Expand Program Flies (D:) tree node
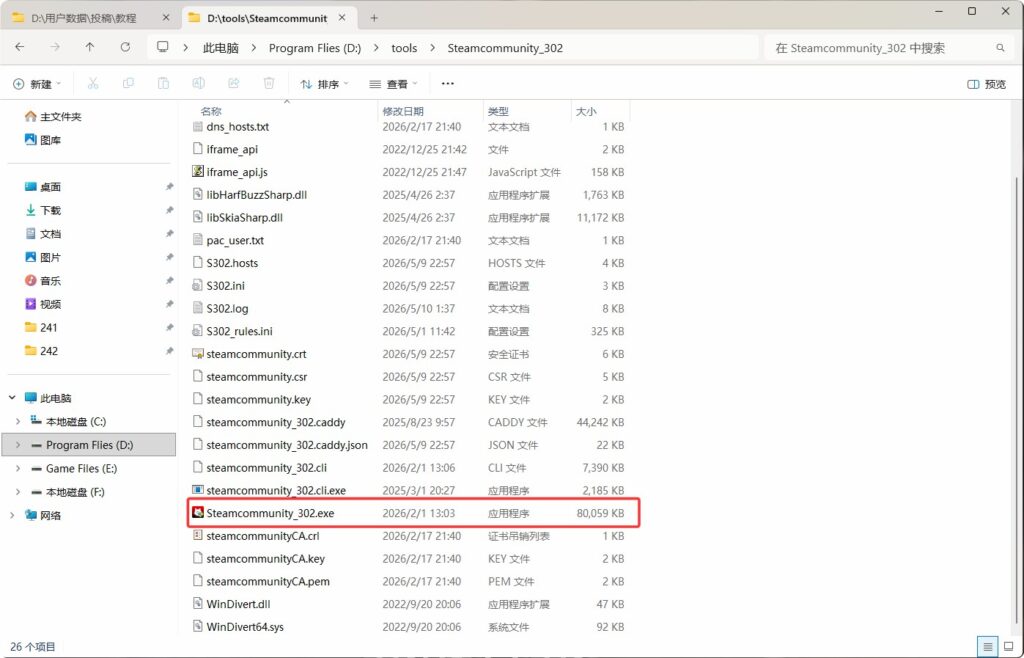 [x=18, y=445]
